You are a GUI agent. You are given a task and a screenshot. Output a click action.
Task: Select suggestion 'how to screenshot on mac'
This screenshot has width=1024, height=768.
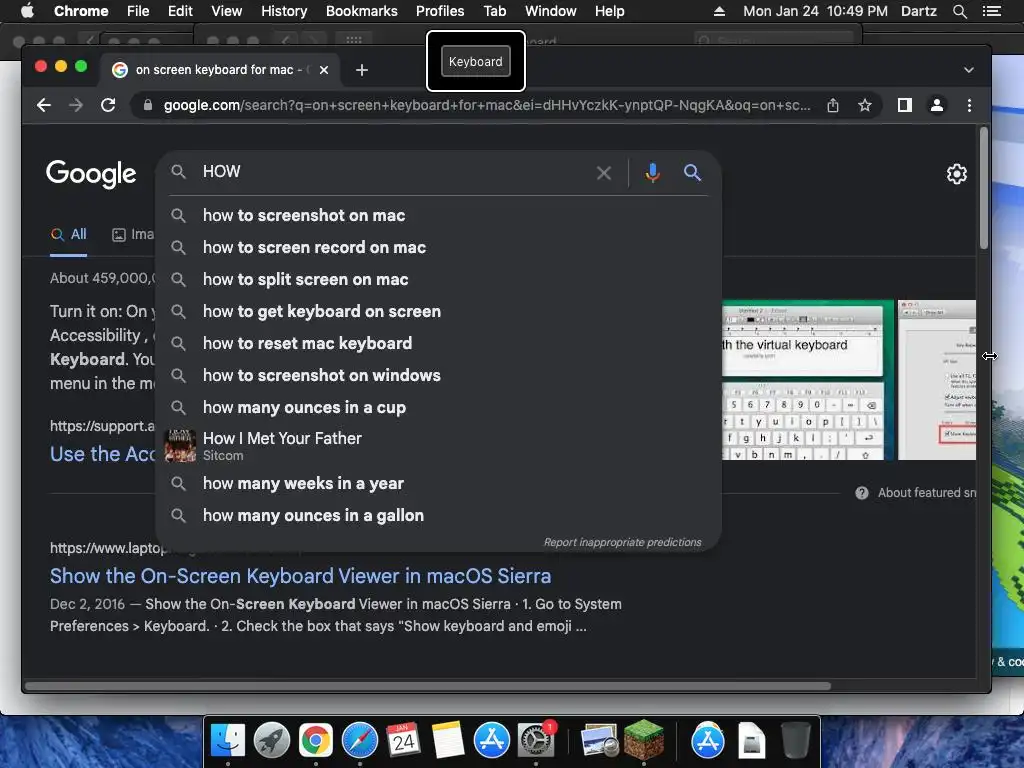click(x=438, y=216)
